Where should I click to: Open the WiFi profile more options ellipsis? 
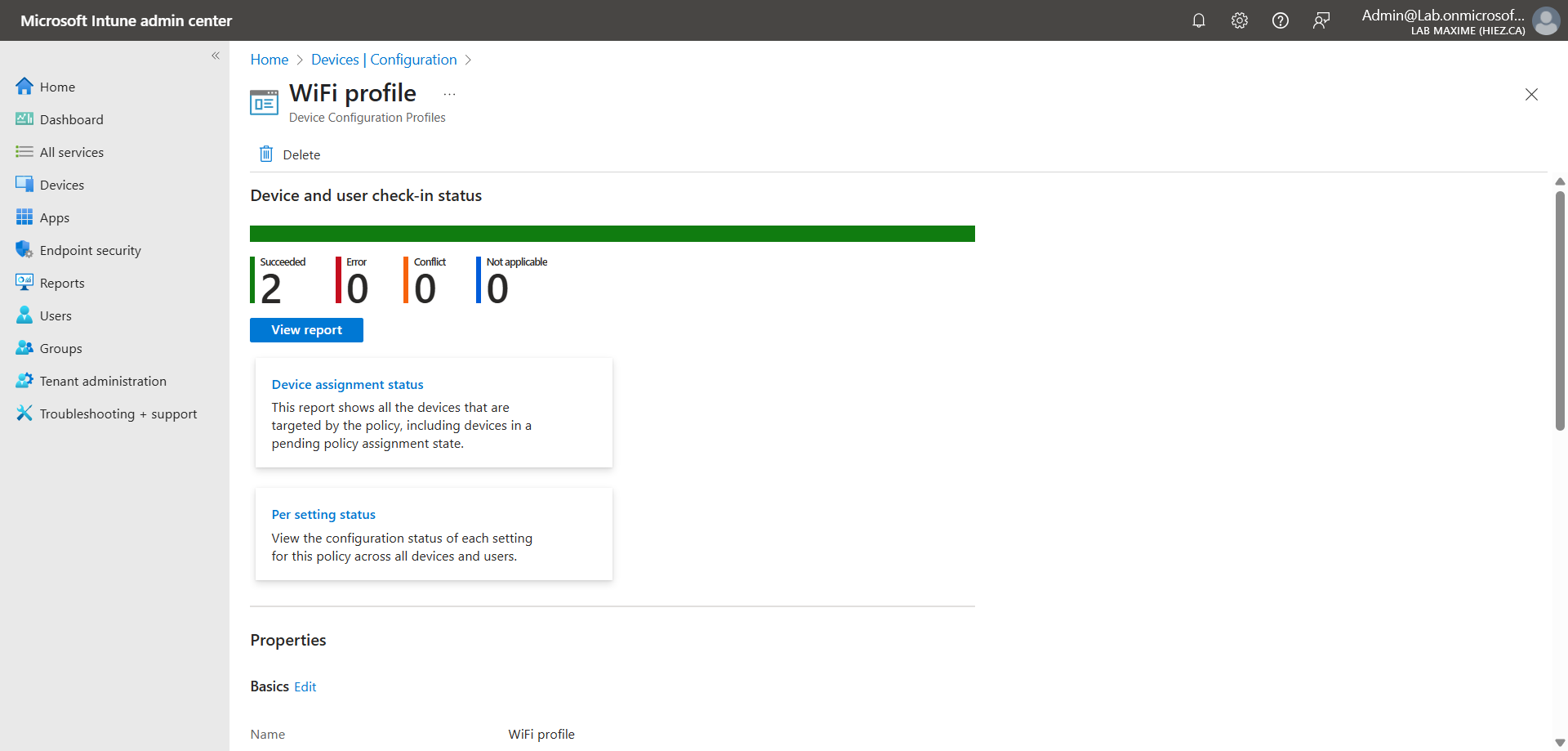click(x=449, y=94)
